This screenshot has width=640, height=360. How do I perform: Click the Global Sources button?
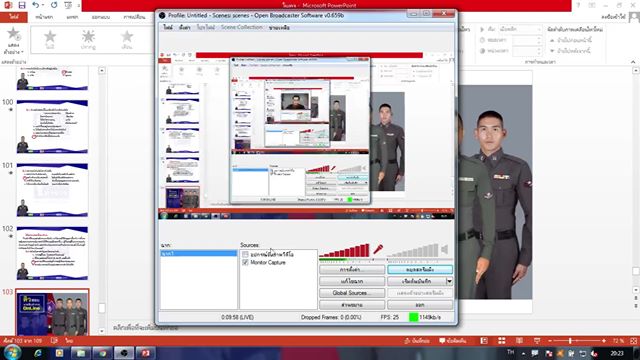352,293
